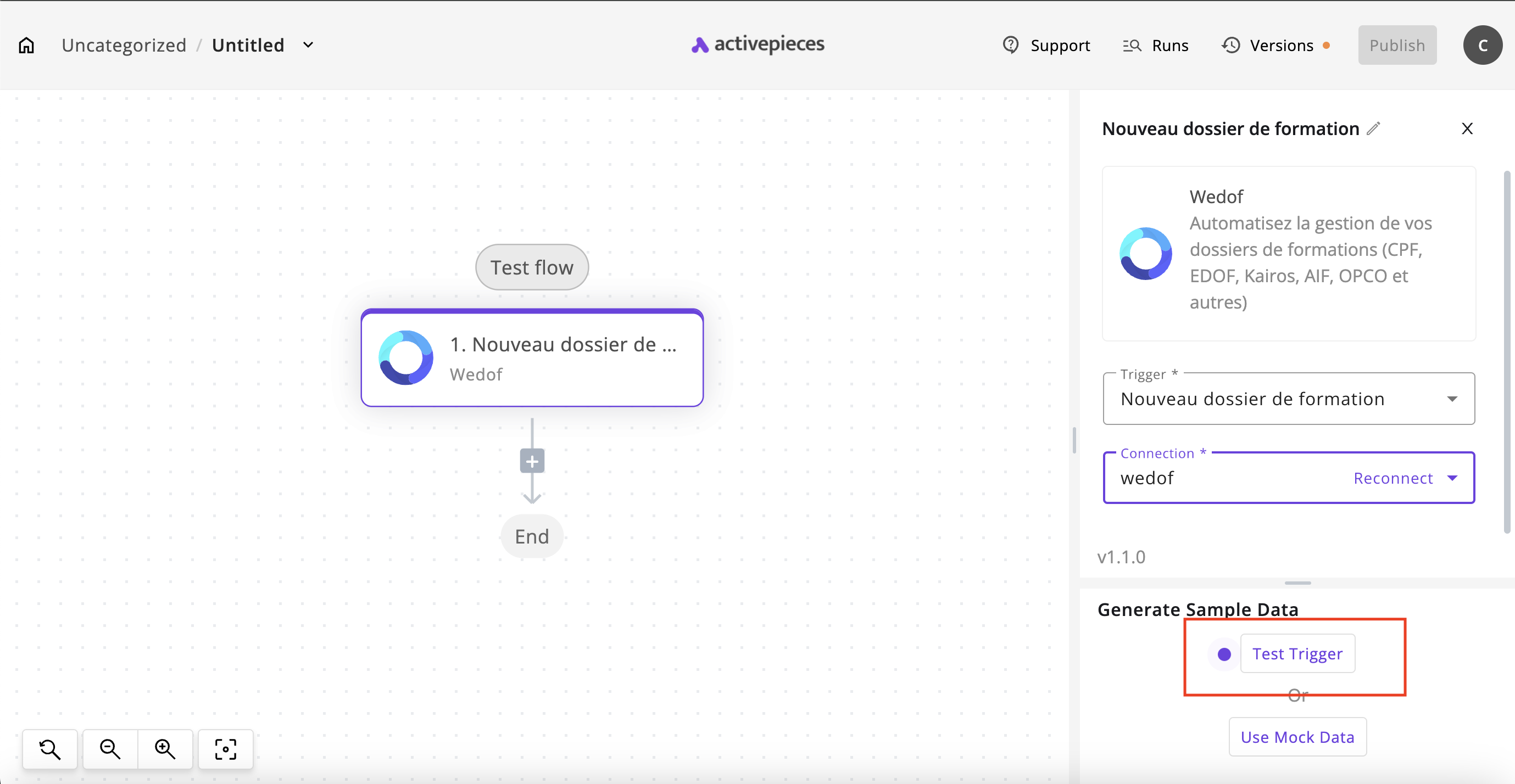Select the Wedof trigger step node
Screen dimensions: 1515x784
click(532, 358)
